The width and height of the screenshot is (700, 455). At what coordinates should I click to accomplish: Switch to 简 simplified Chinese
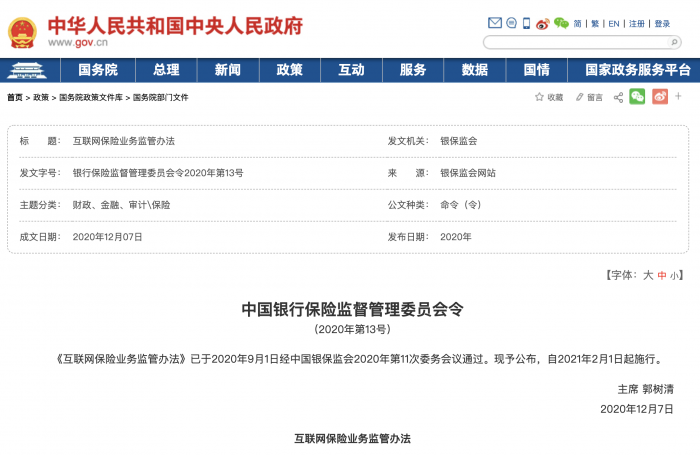coord(577,24)
